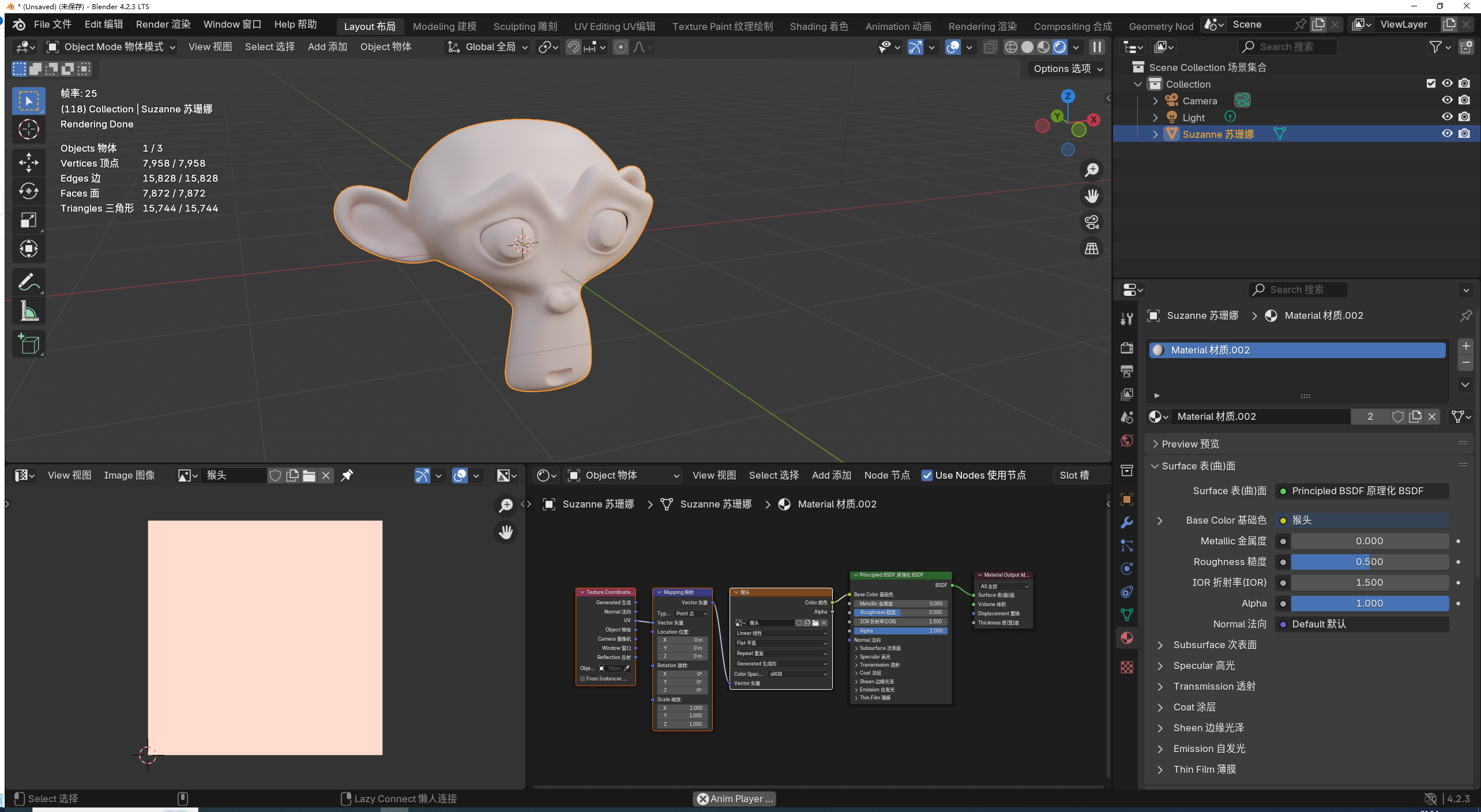The image size is (1481, 812).
Task: Click the viewport zoom magnifier icon
Action: tap(1091, 170)
